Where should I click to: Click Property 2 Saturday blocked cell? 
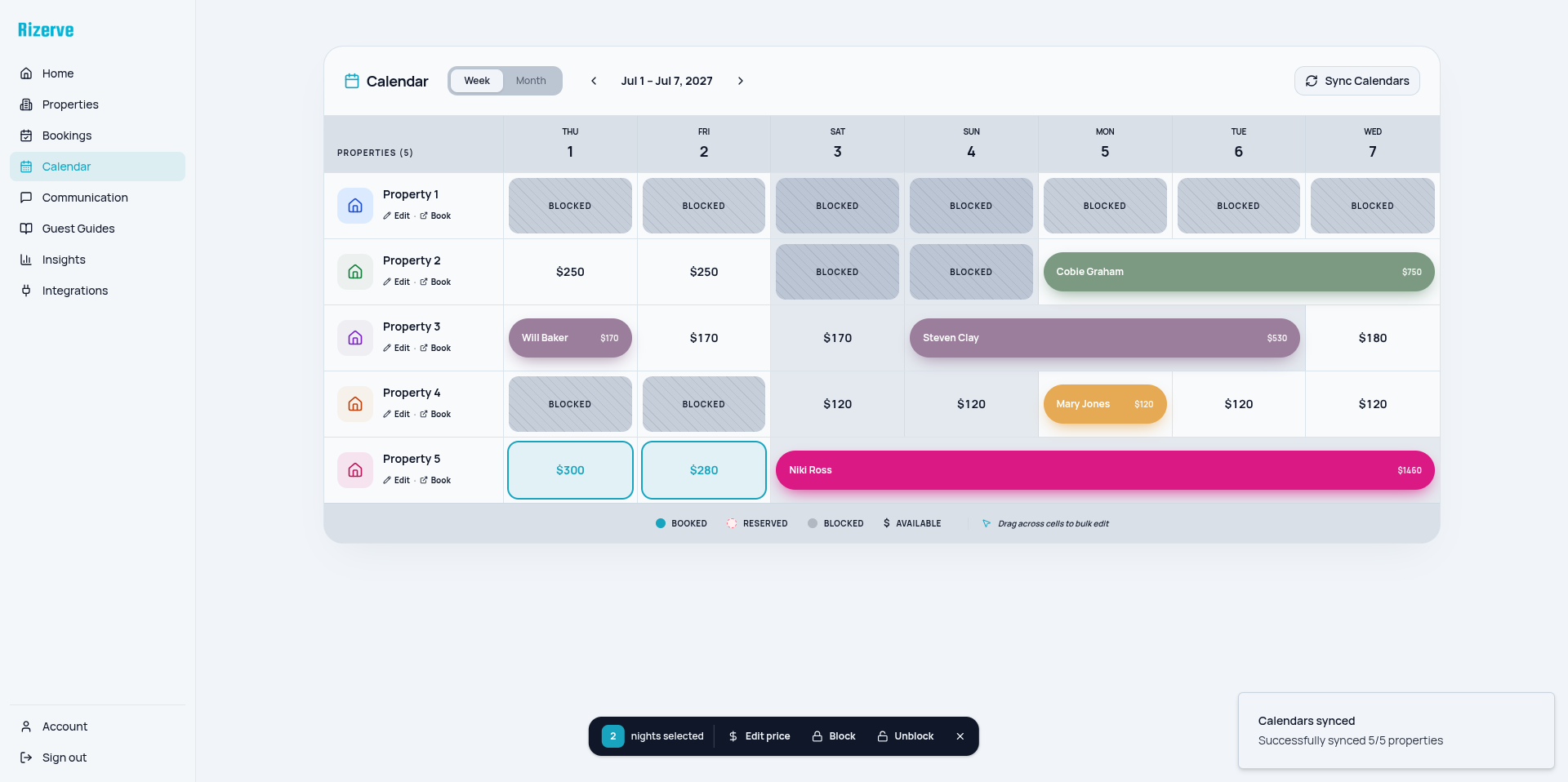tap(837, 272)
